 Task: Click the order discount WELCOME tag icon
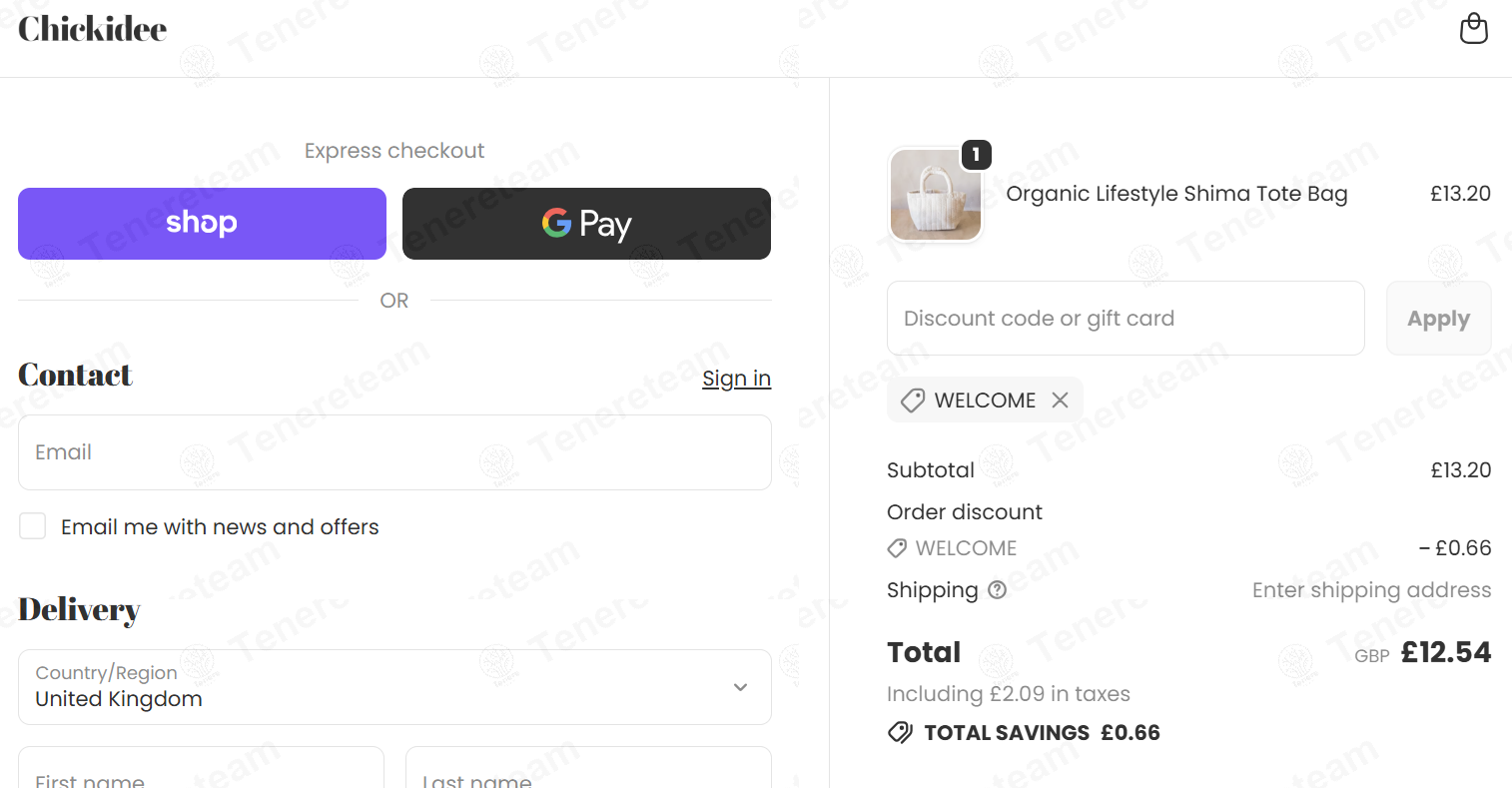(x=897, y=548)
